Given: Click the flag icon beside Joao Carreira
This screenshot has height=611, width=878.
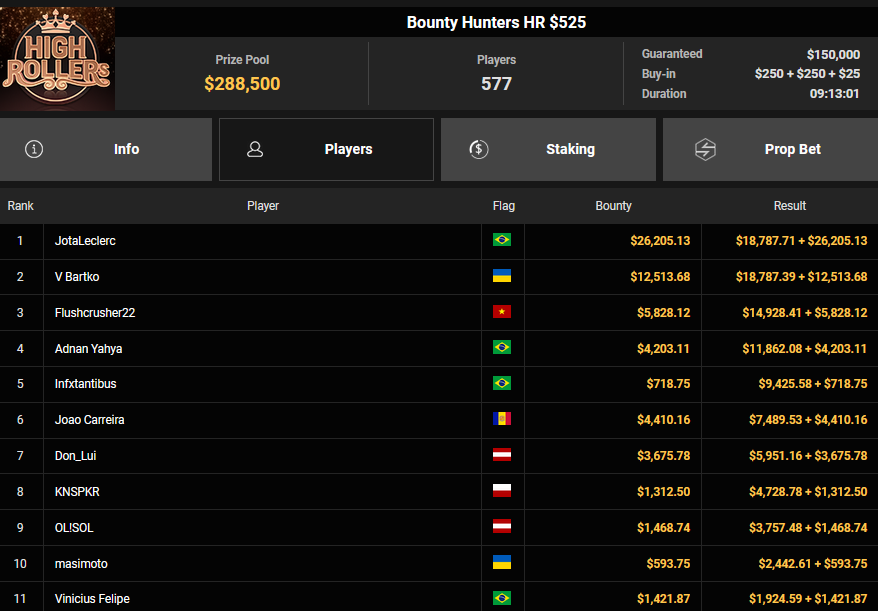Looking at the screenshot, I should point(502,419).
